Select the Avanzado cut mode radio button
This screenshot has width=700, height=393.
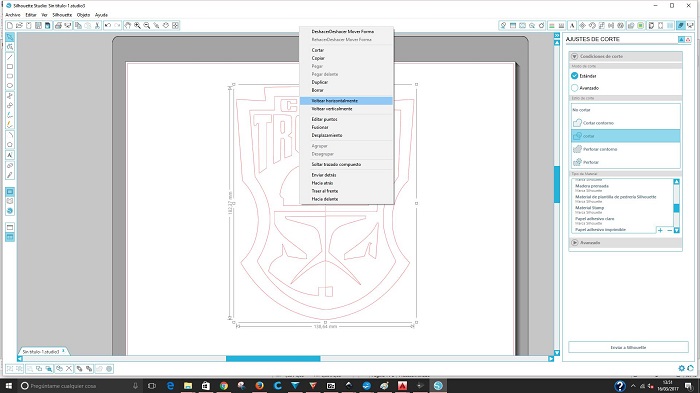(575, 88)
